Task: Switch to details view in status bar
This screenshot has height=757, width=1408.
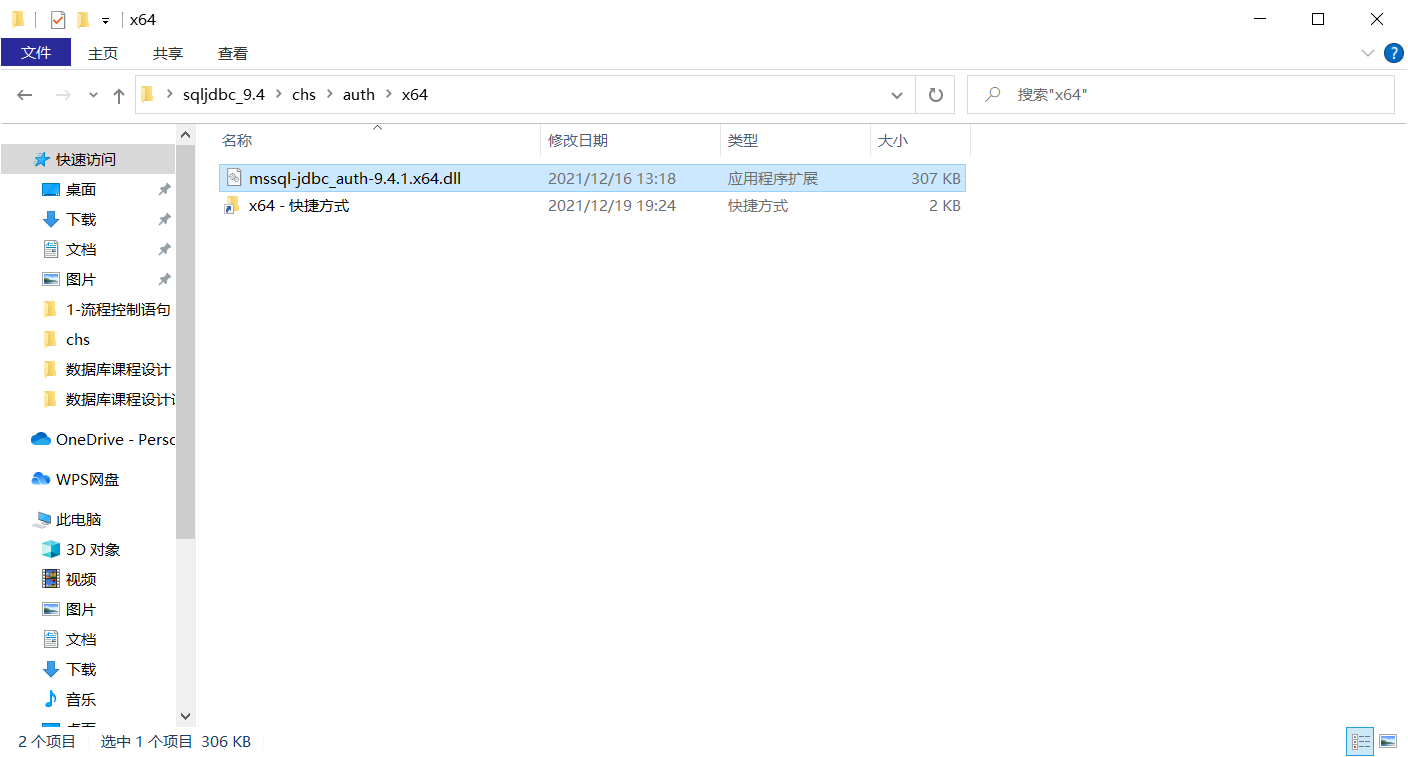Action: pos(1361,741)
